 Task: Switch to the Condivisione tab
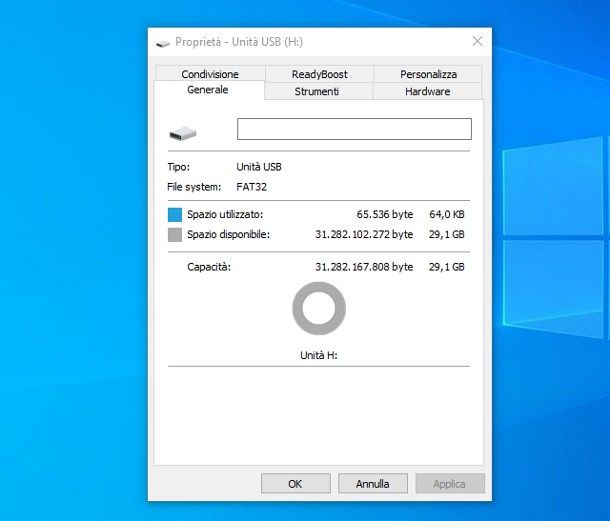210,74
